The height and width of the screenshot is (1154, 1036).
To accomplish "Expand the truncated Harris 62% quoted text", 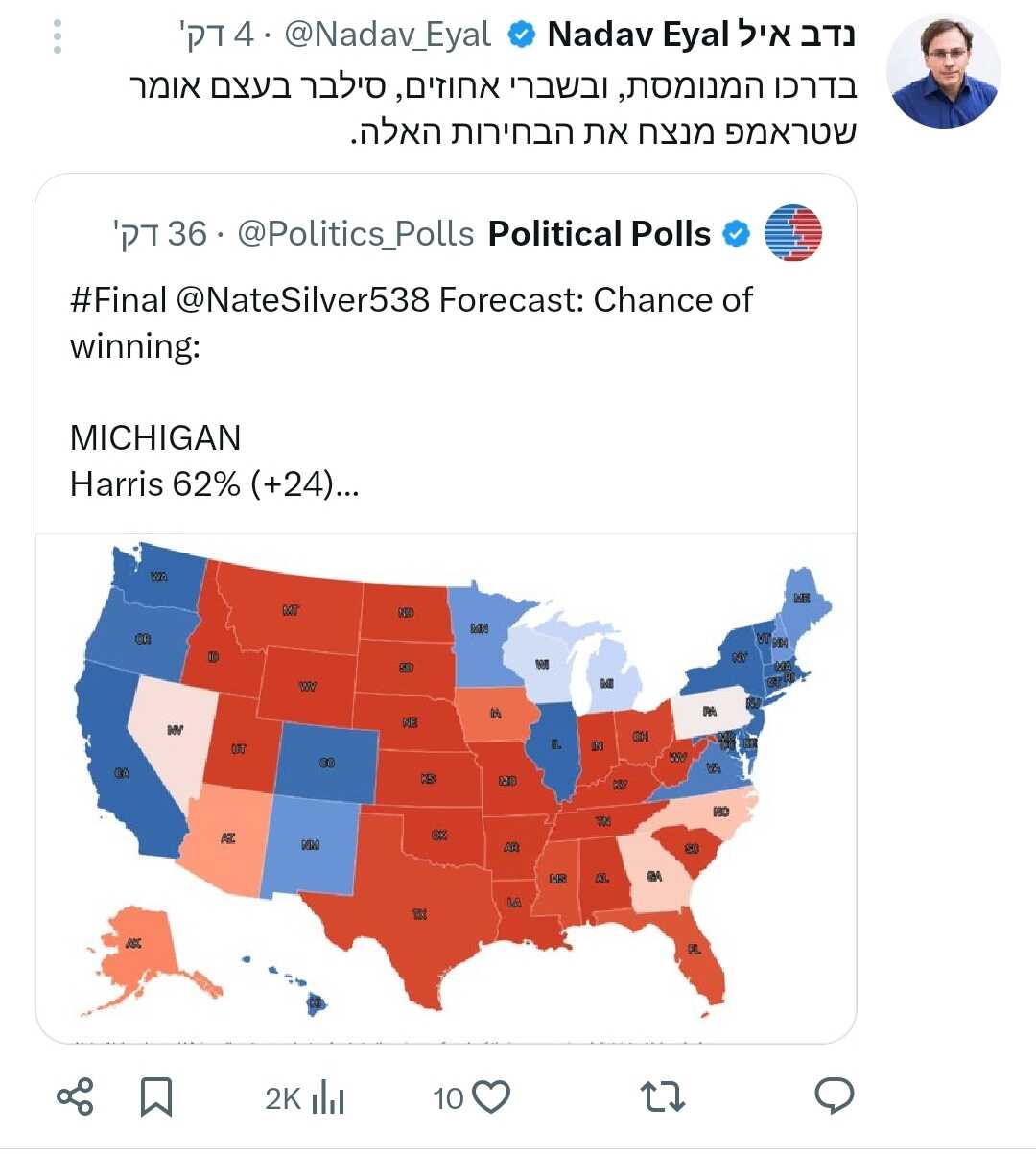I will [x=214, y=483].
